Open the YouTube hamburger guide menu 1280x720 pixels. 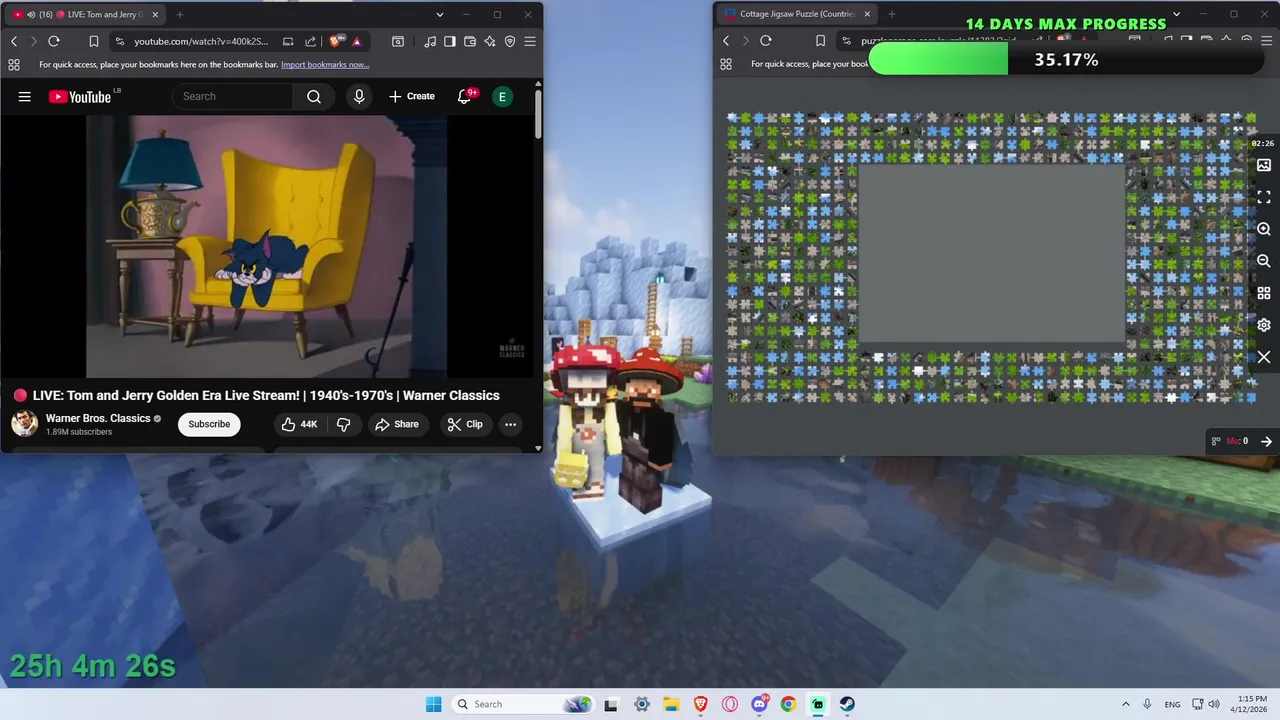25,96
